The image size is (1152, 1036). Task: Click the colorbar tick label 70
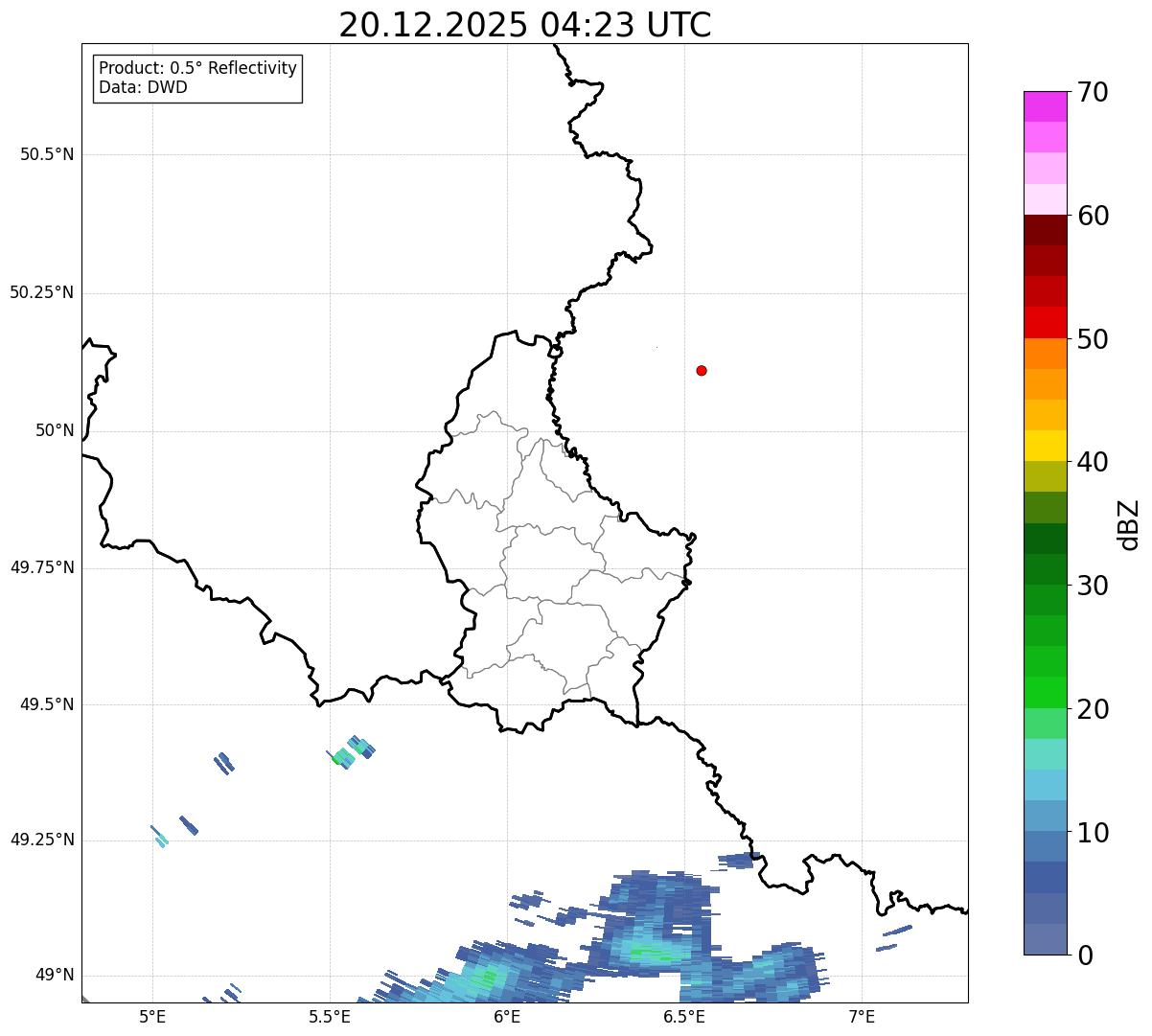coord(1093,92)
